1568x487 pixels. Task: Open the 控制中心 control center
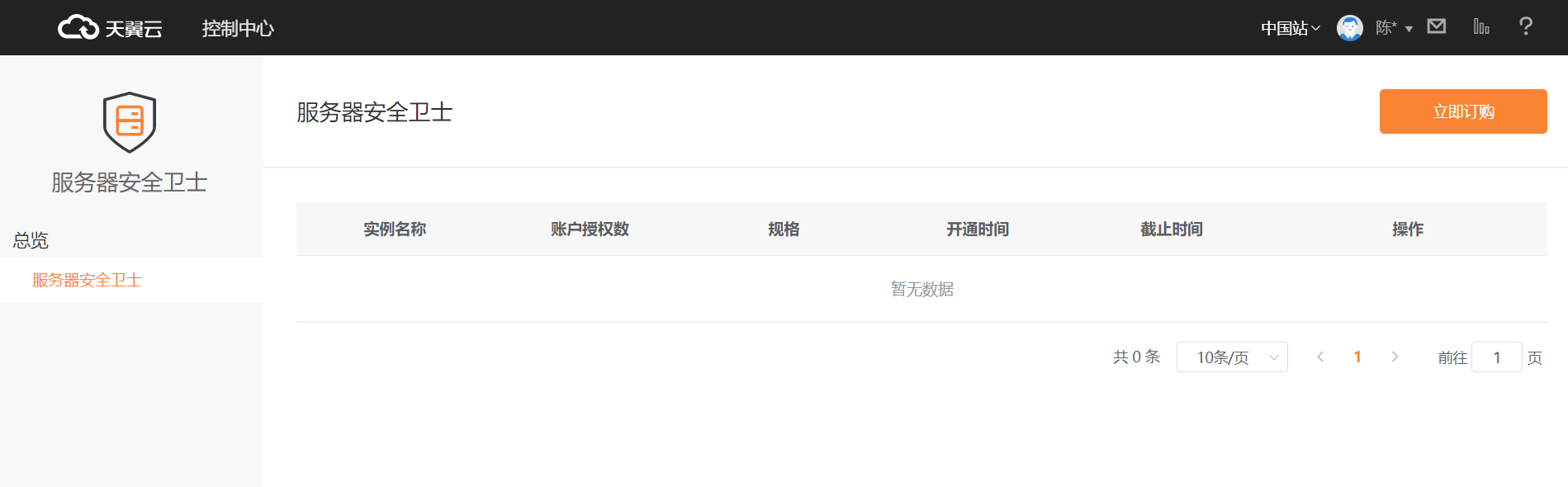238,28
